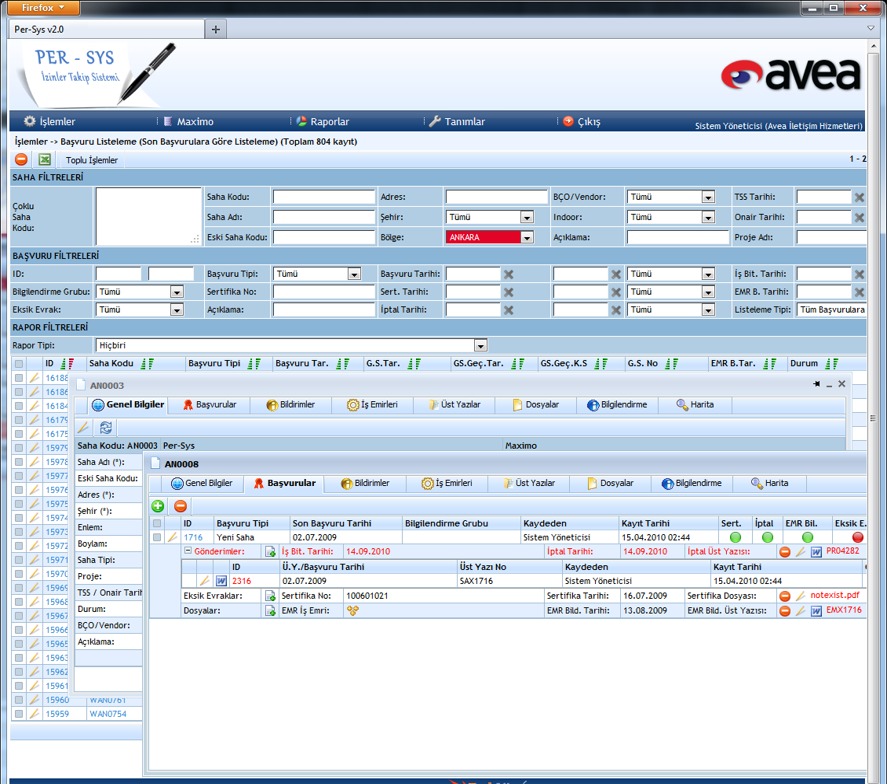Switch to Harita tab in the AN0008 window
The height and width of the screenshot is (784, 887).
click(x=769, y=483)
